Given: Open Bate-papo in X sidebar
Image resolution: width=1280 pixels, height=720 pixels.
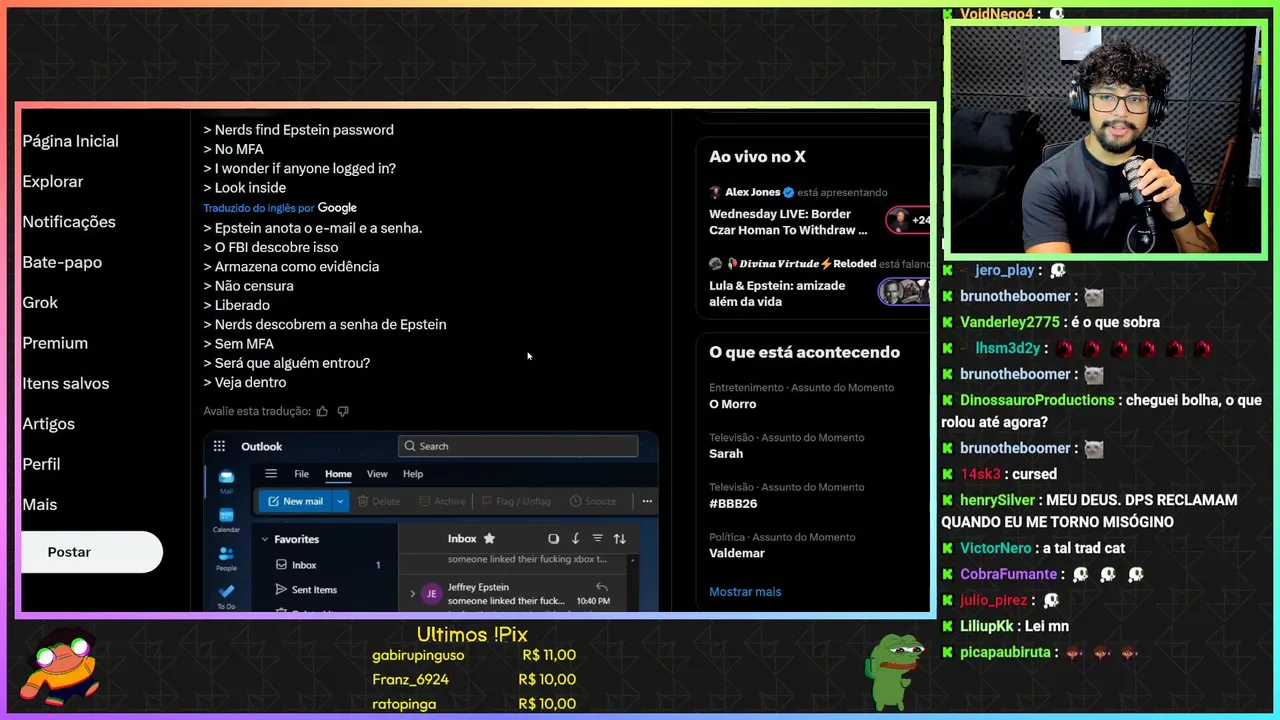Looking at the screenshot, I should (x=62, y=262).
